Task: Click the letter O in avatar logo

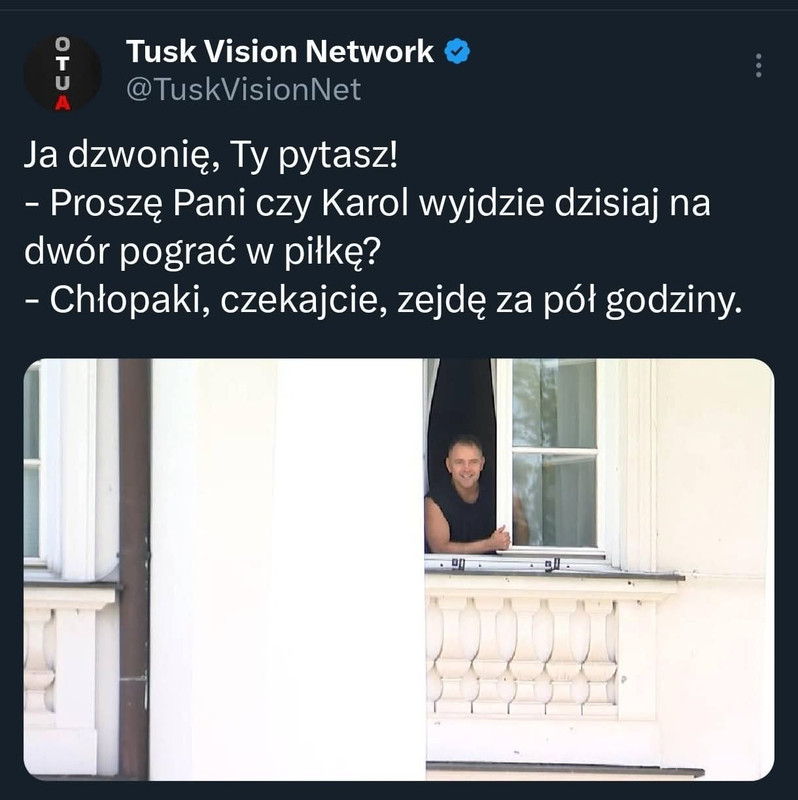Action: point(62,44)
